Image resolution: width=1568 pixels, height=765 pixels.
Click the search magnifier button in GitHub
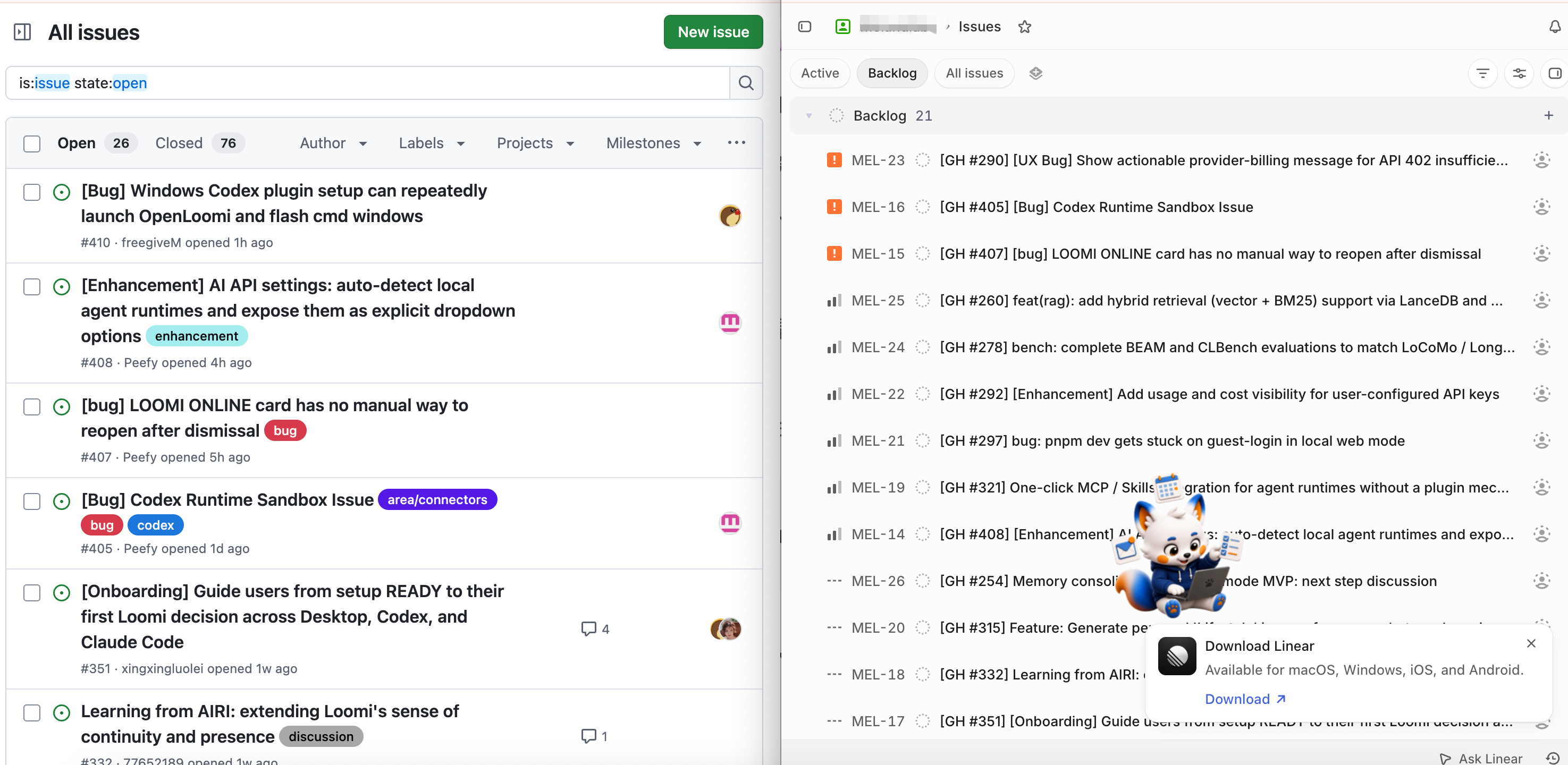746,83
